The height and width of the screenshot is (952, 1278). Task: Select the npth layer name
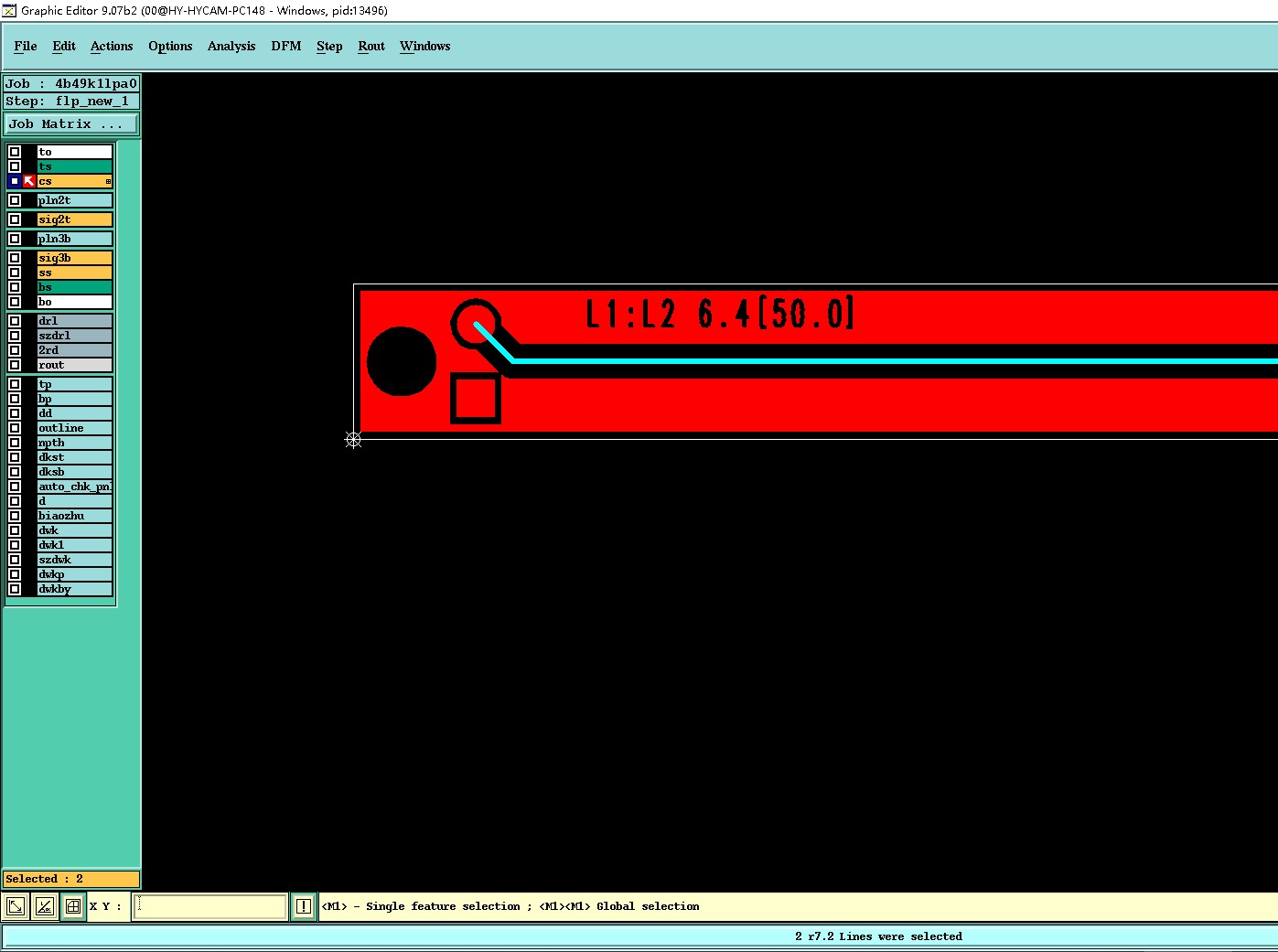tap(75, 443)
